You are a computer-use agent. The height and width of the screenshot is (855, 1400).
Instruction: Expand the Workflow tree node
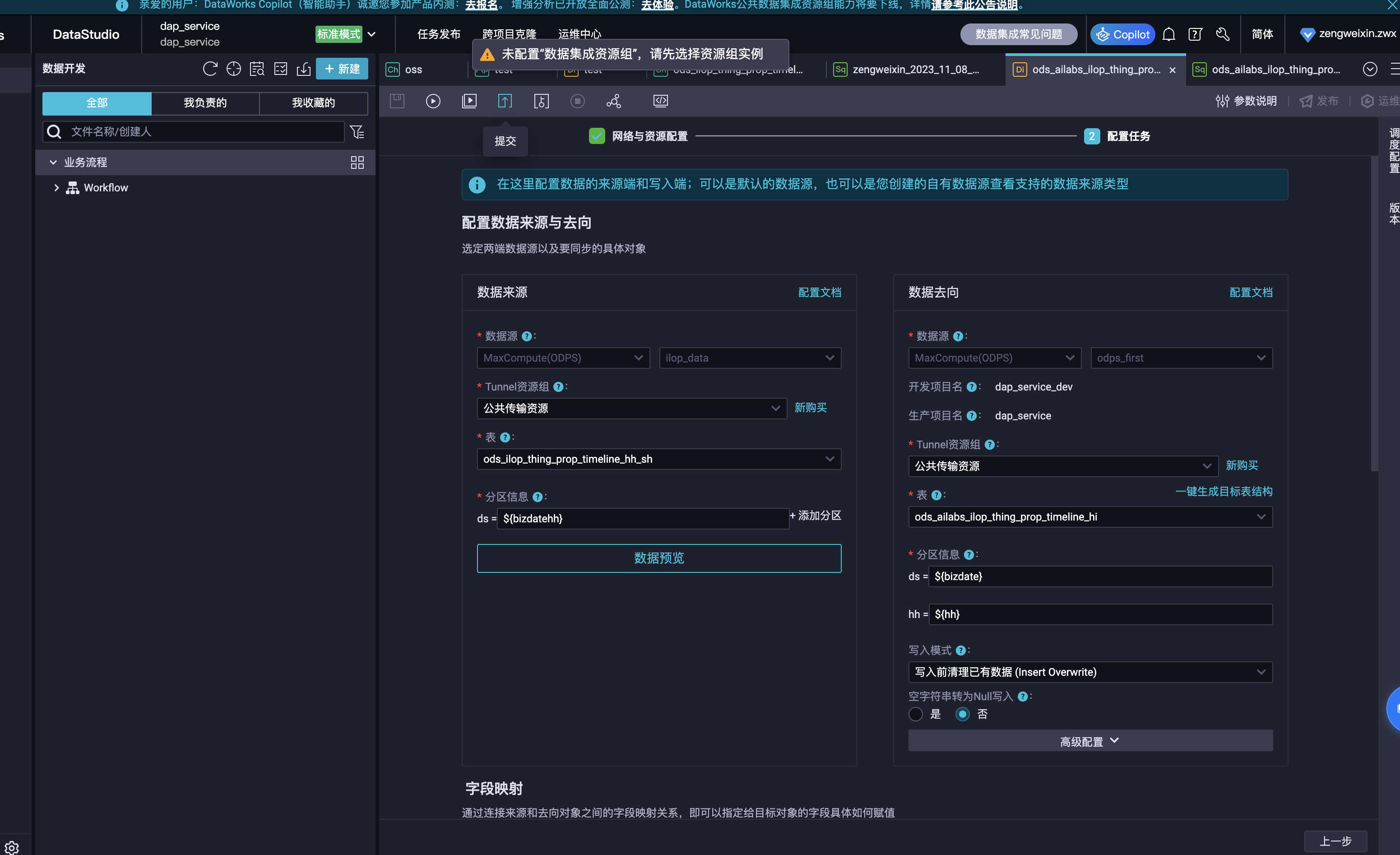(56, 188)
